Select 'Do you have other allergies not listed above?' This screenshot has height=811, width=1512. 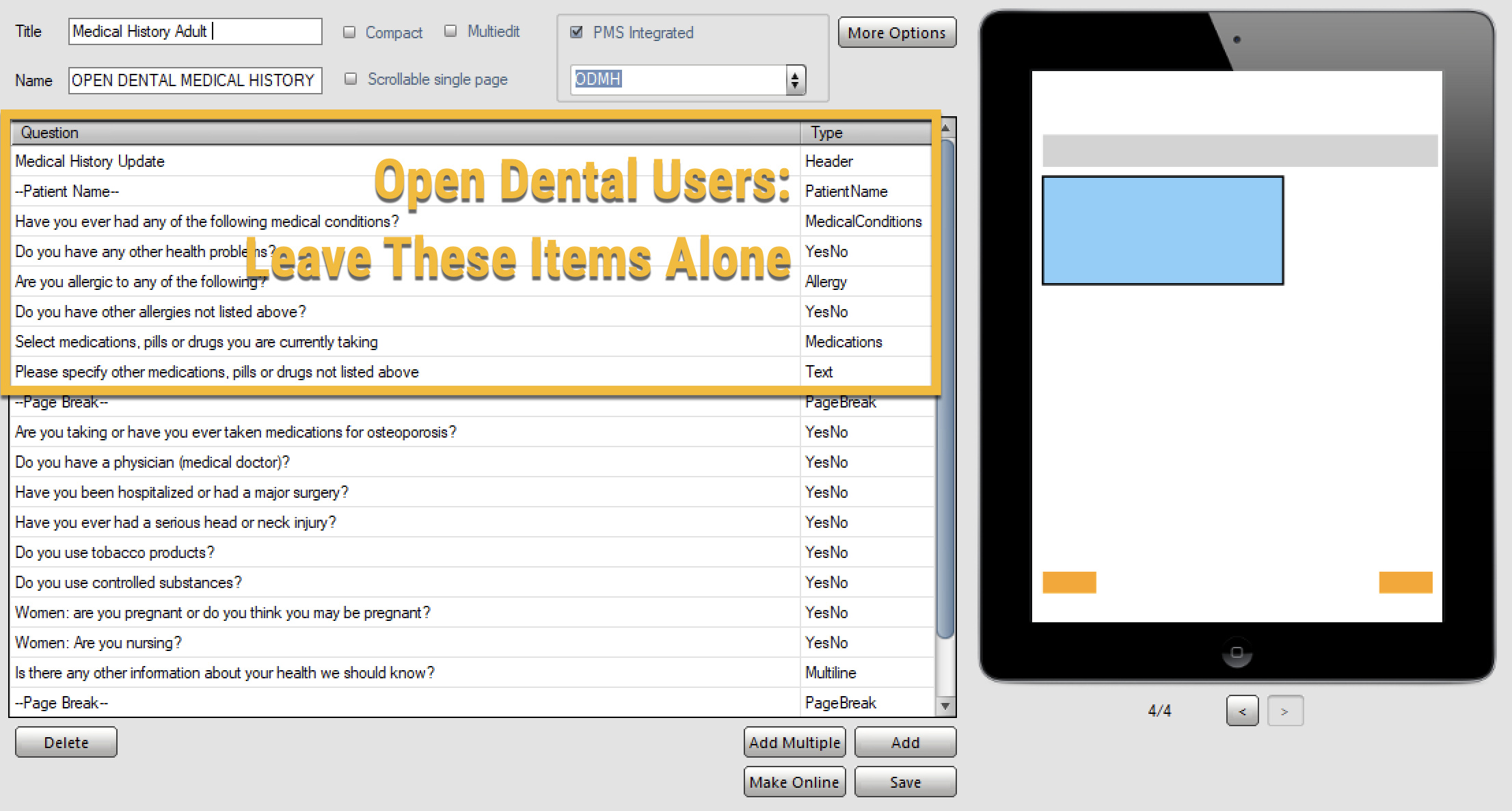click(x=472, y=312)
